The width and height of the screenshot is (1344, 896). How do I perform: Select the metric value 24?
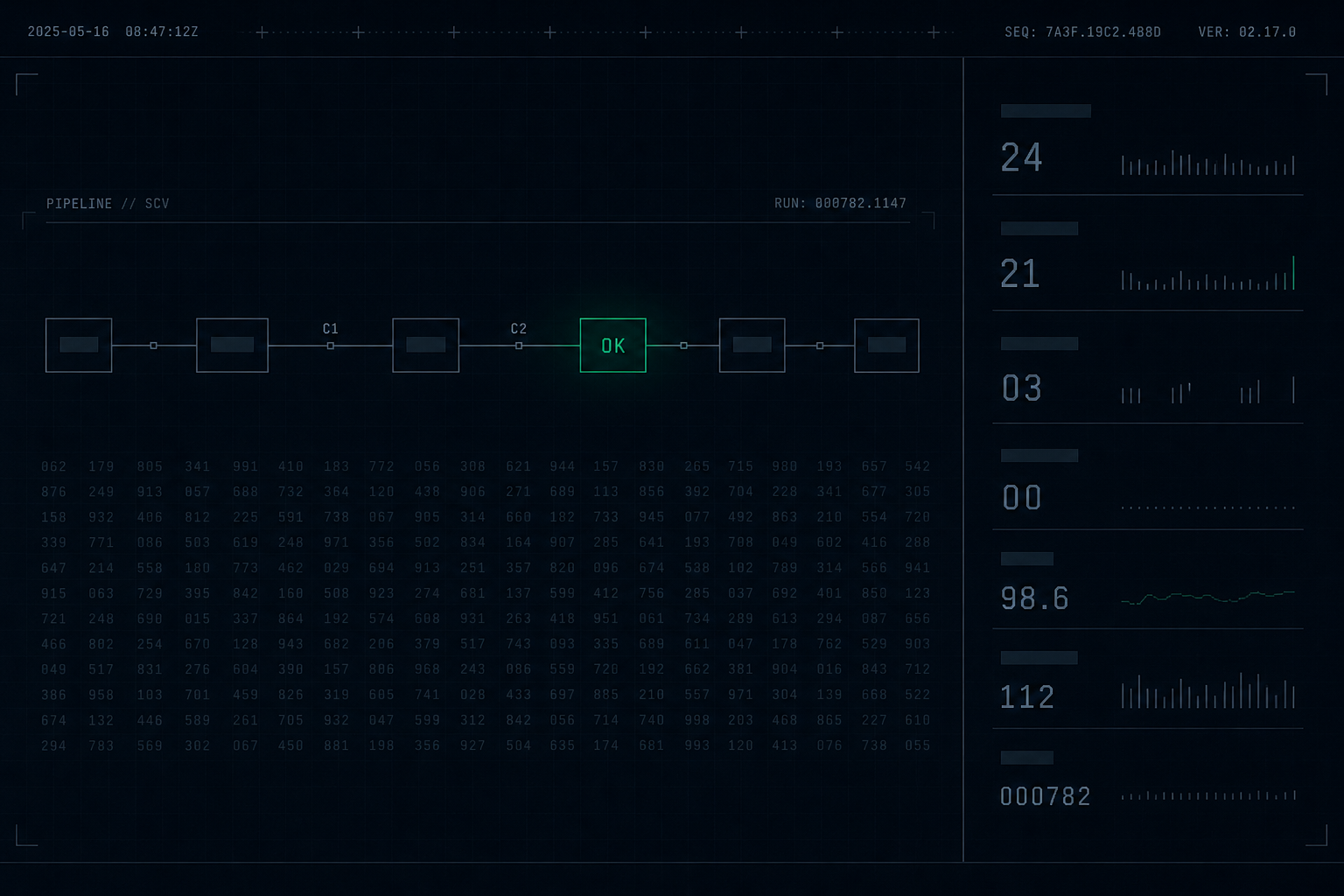[x=1021, y=157]
